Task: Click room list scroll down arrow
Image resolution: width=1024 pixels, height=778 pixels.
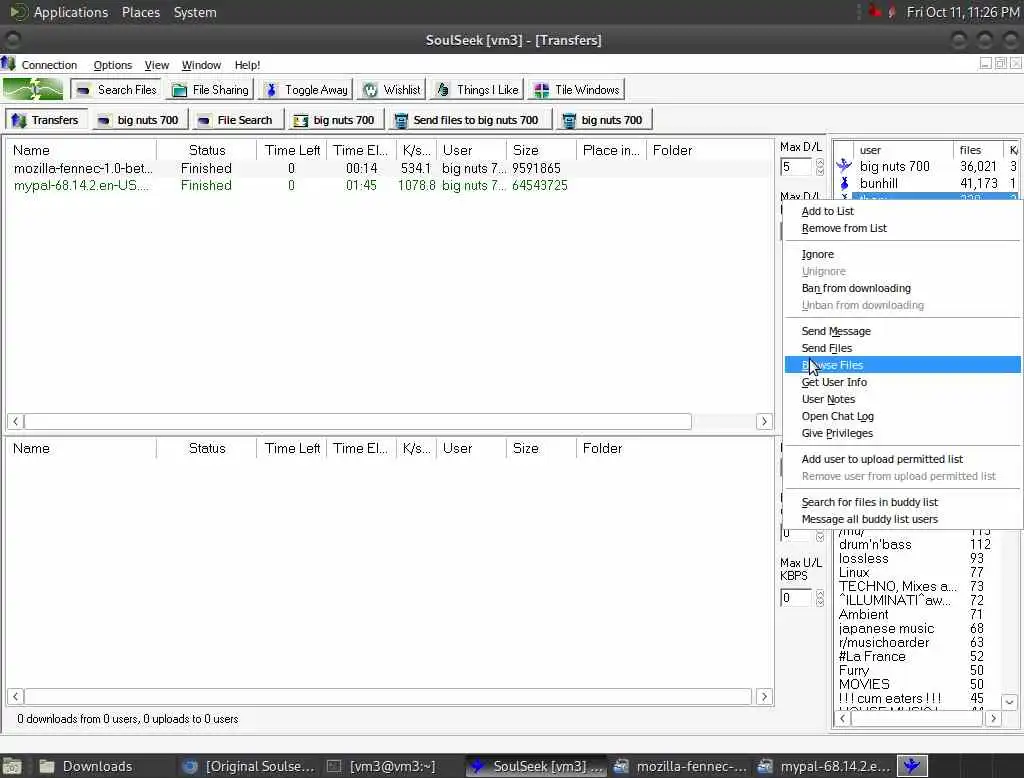Action: tap(1009, 702)
